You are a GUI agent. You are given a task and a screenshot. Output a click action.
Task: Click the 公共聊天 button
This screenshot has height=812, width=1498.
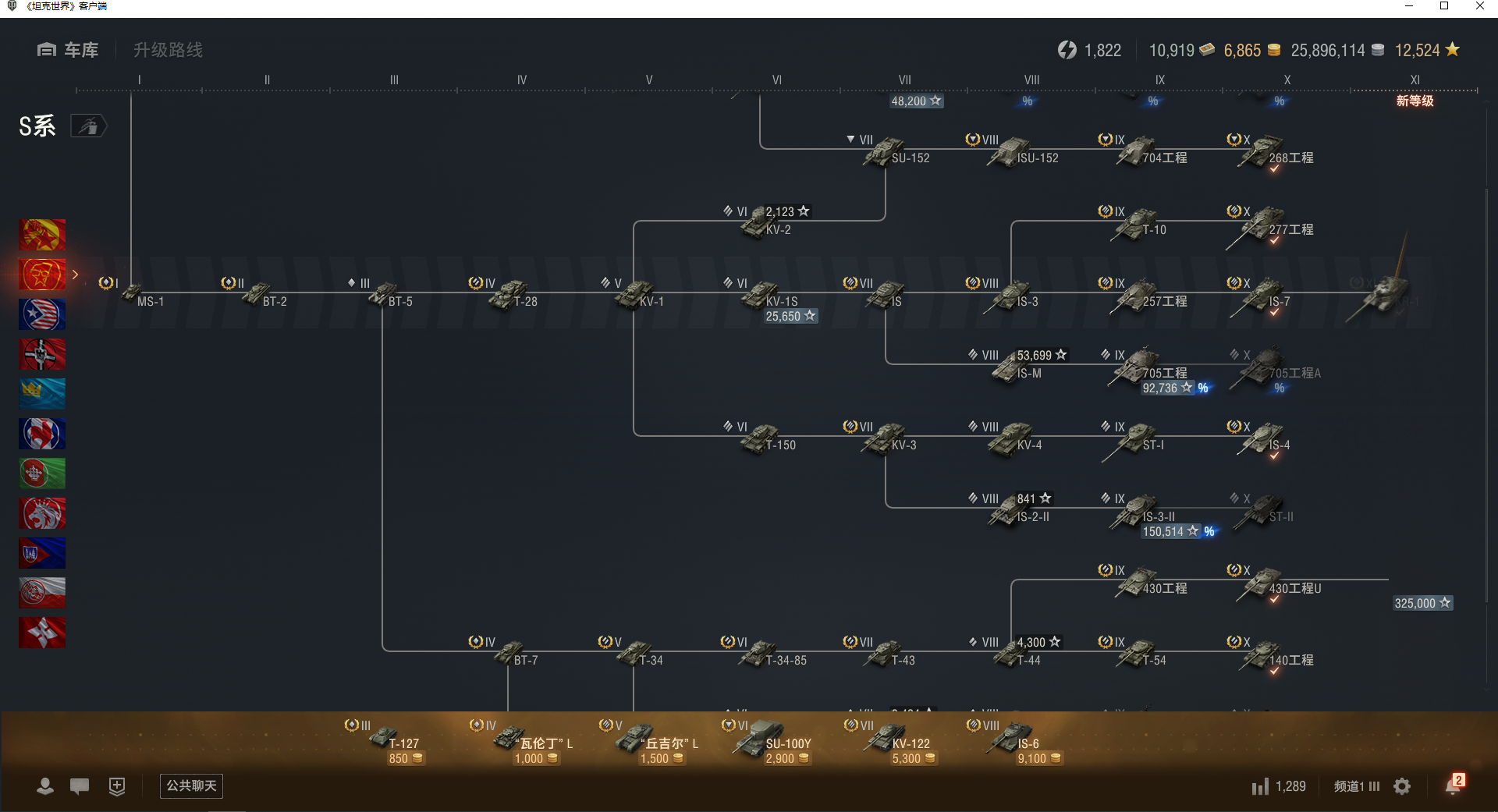(x=191, y=786)
